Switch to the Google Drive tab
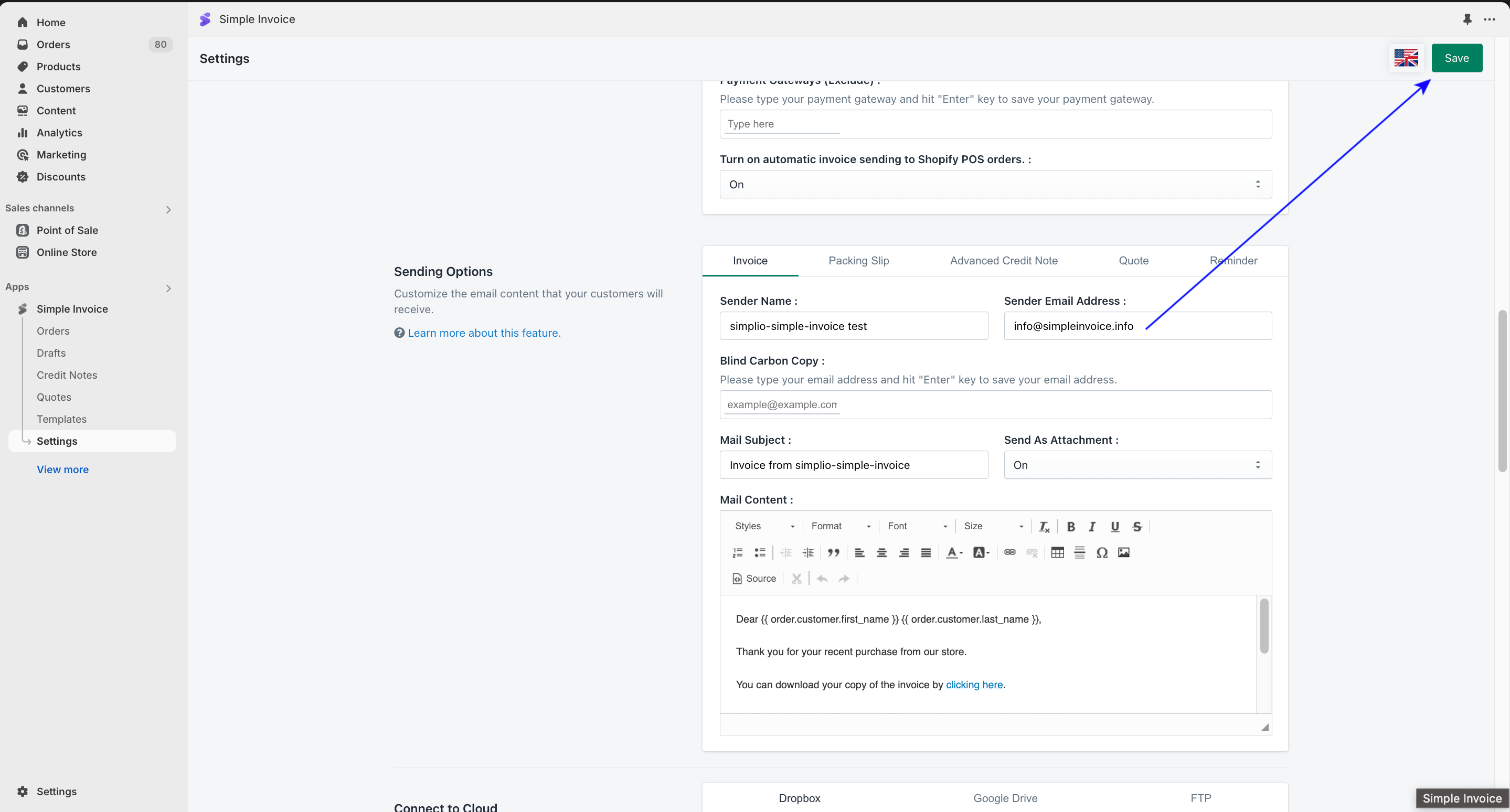The width and height of the screenshot is (1510, 812). pos(1005,798)
